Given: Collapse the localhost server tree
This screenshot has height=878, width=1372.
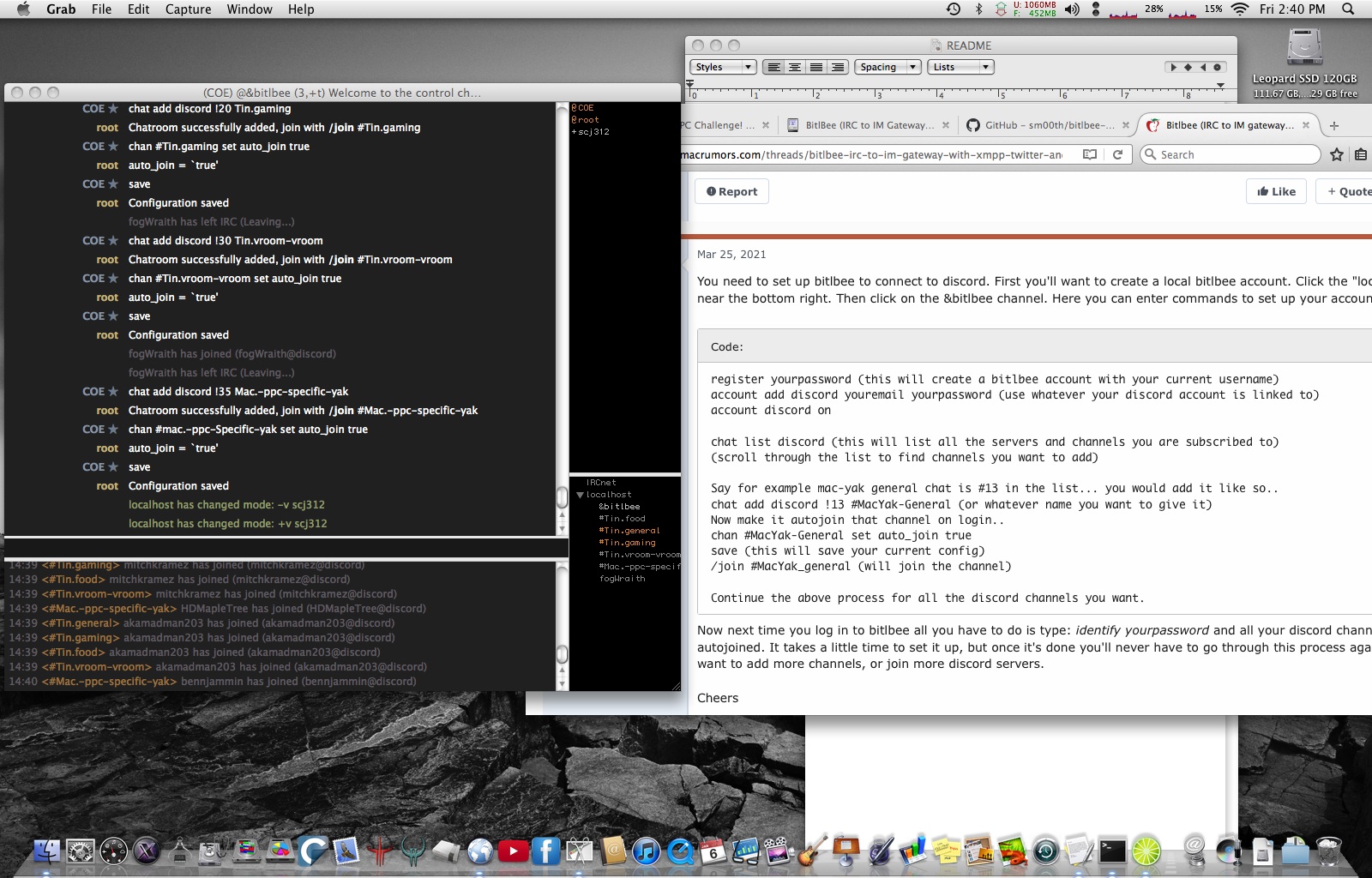Looking at the screenshot, I should coord(580,495).
